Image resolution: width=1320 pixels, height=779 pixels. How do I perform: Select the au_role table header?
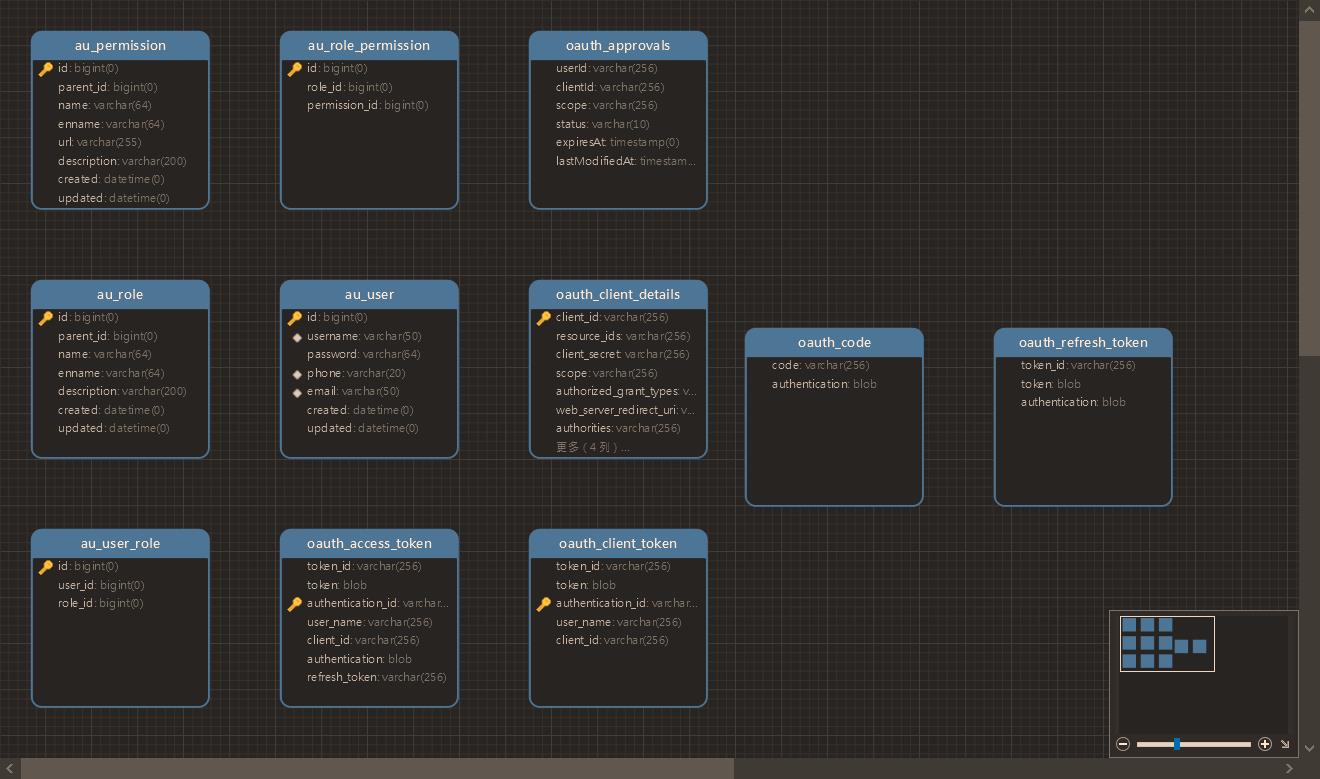click(x=120, y=294)
